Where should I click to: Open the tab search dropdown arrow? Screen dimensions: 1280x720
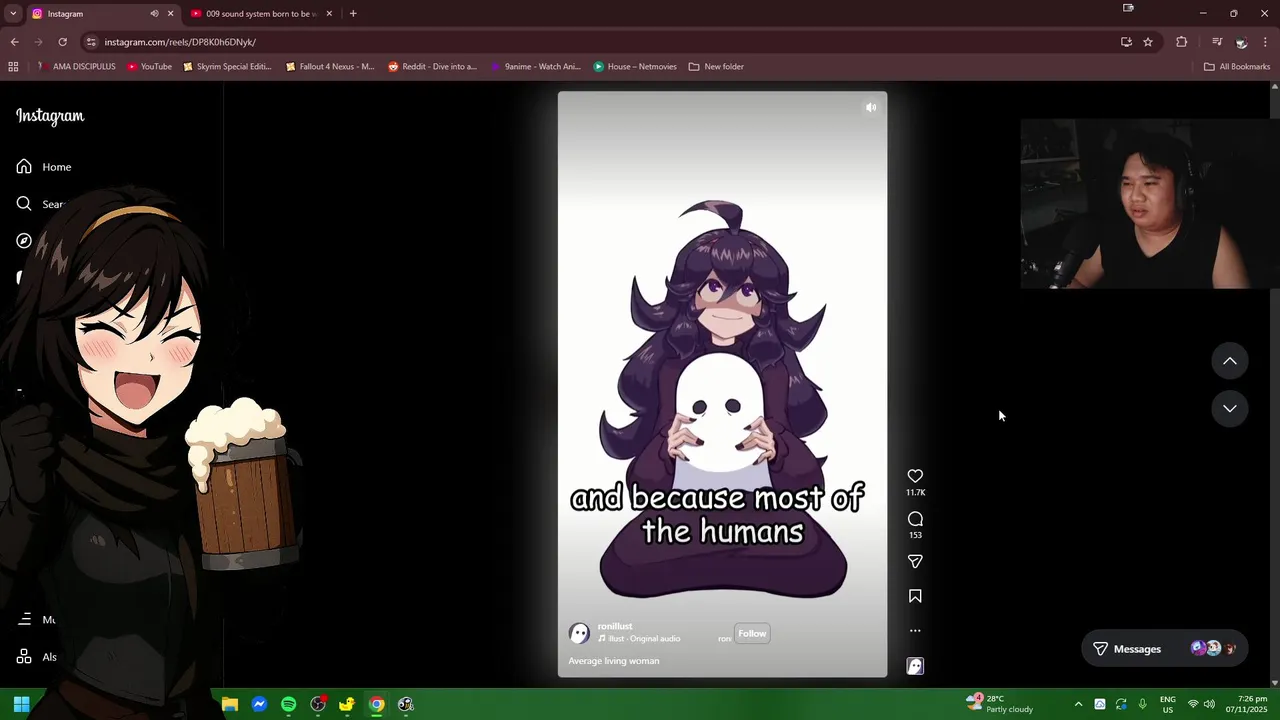[x=13, y=14]
